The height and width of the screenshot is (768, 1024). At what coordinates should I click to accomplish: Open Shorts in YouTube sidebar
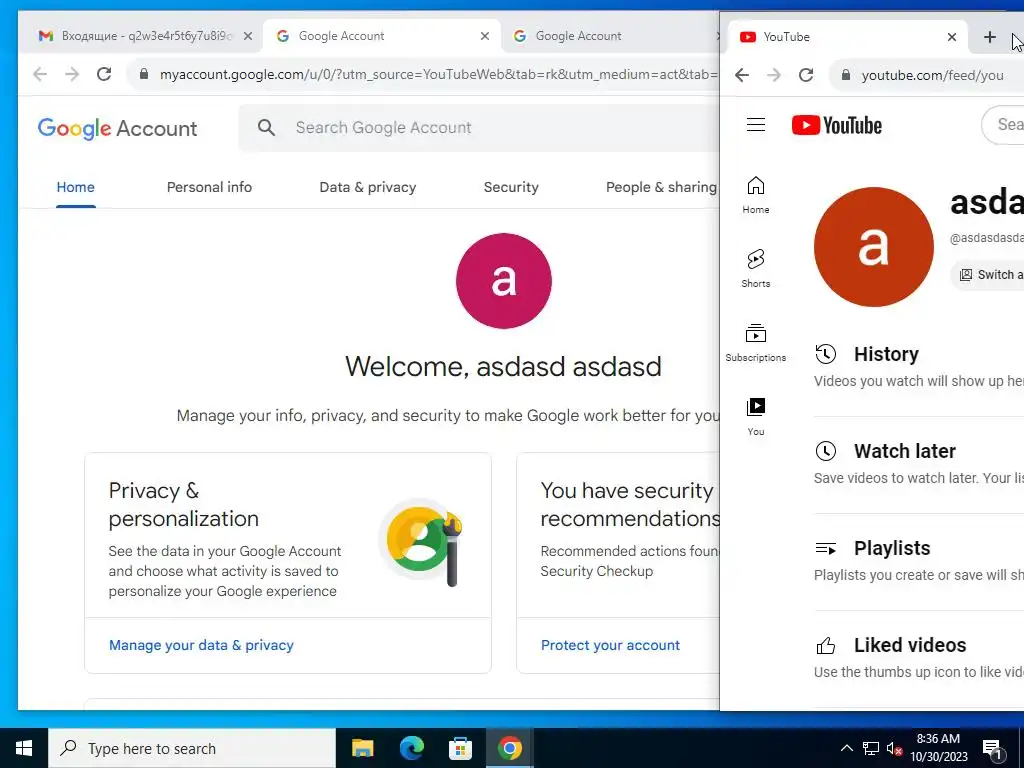pyautogui.click(x=756, y=268)
